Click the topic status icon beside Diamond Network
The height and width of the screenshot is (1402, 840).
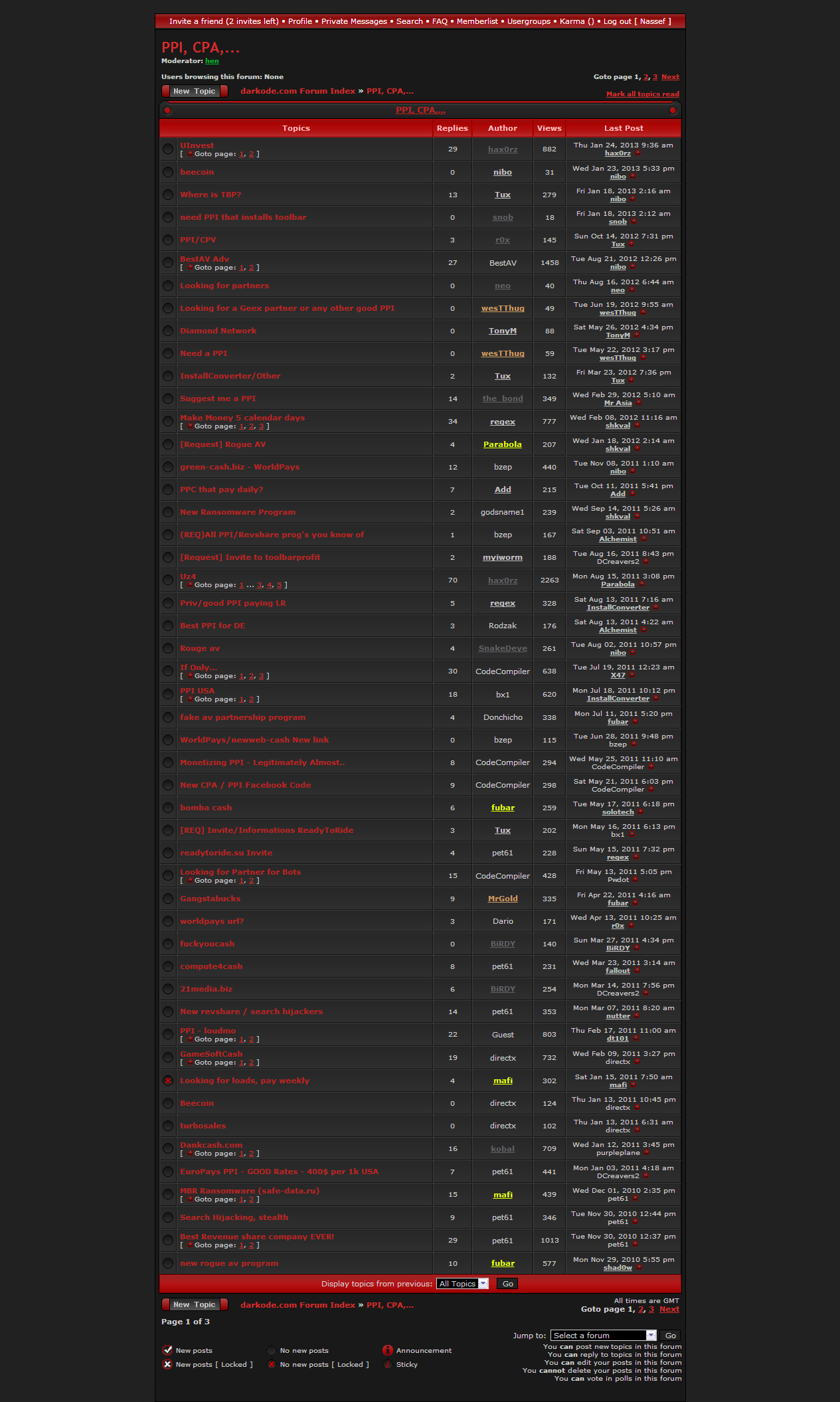168,331
